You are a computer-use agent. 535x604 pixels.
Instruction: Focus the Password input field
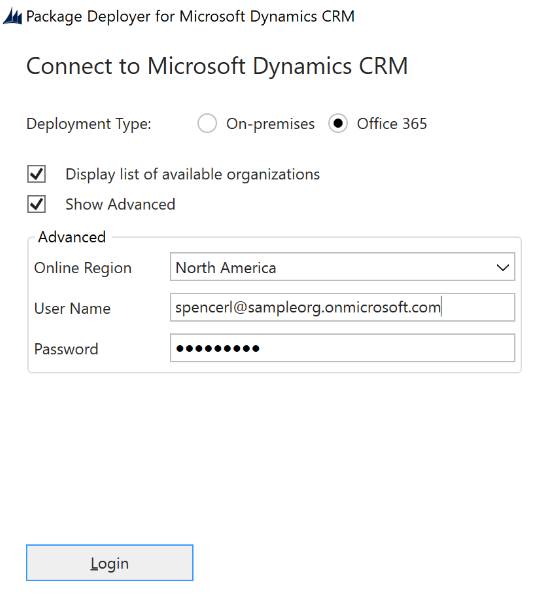(x=342, y=348)
